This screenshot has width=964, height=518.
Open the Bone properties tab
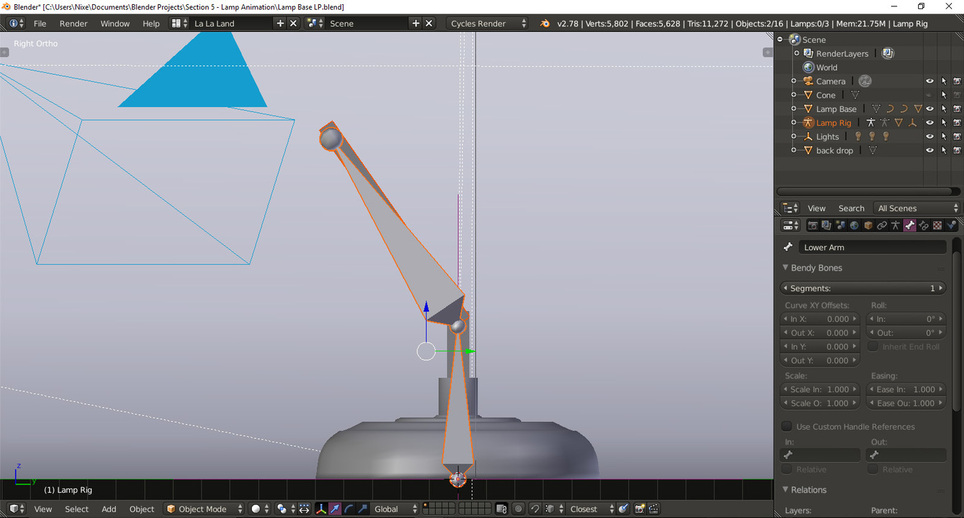tap(910, 226)
